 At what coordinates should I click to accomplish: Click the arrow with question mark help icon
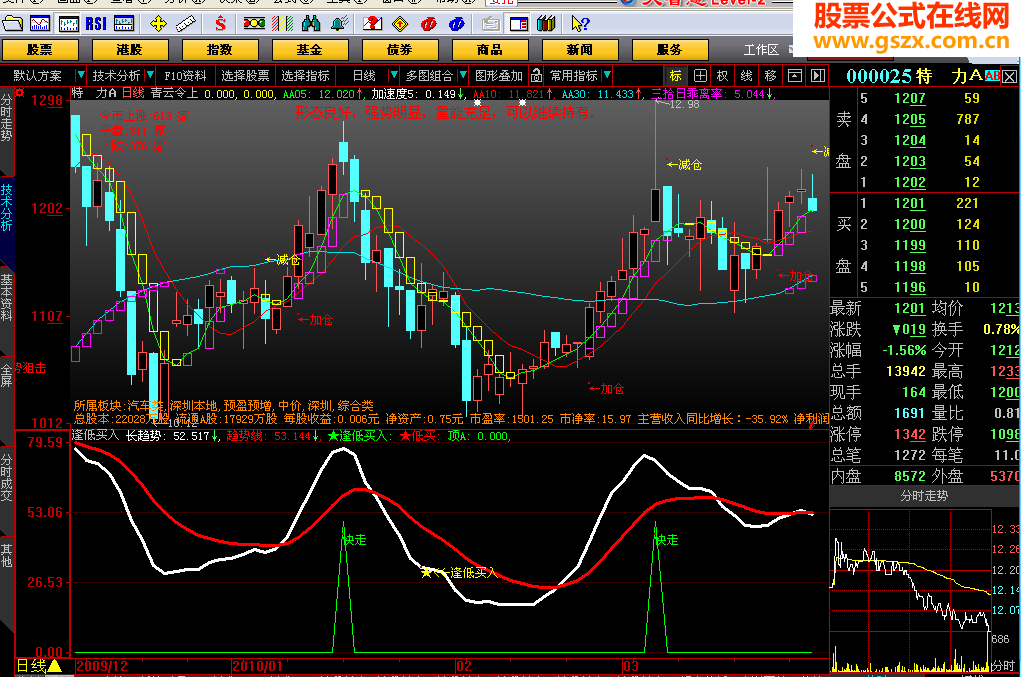[580, 25]
